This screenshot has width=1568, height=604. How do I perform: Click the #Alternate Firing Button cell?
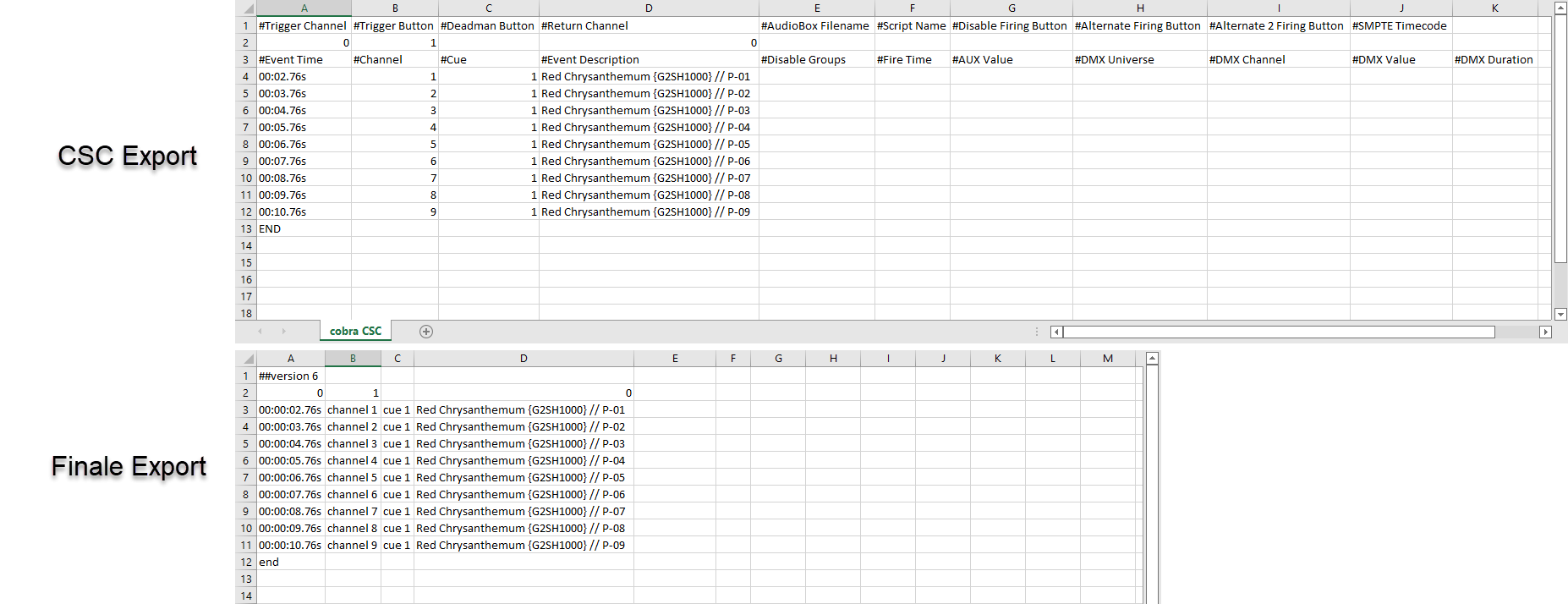[x=1140, y=26]
